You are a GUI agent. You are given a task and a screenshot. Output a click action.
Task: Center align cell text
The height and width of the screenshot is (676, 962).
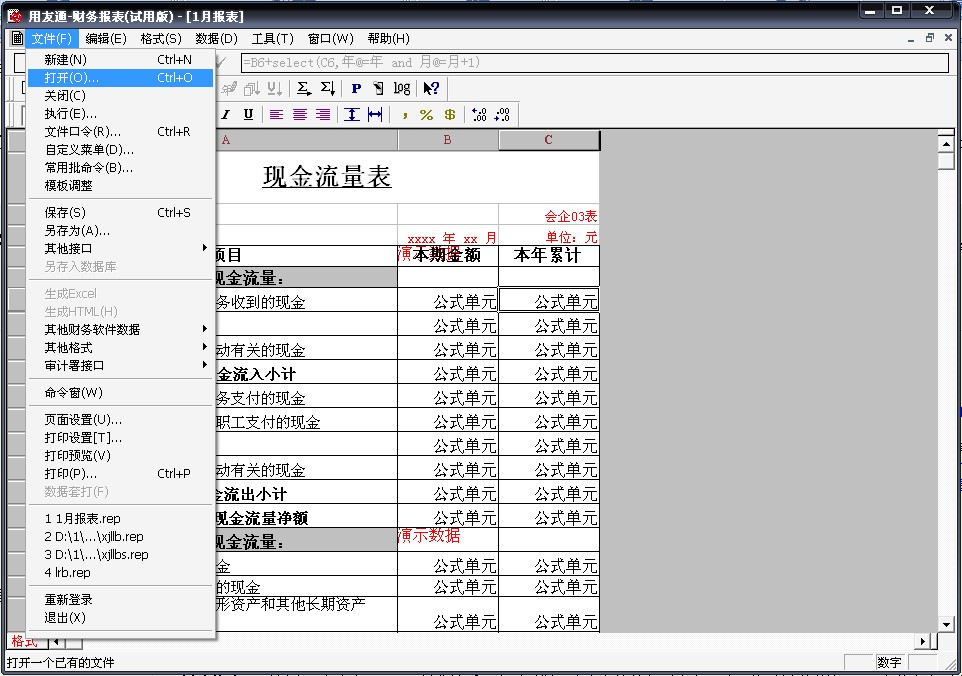point(299,115)
